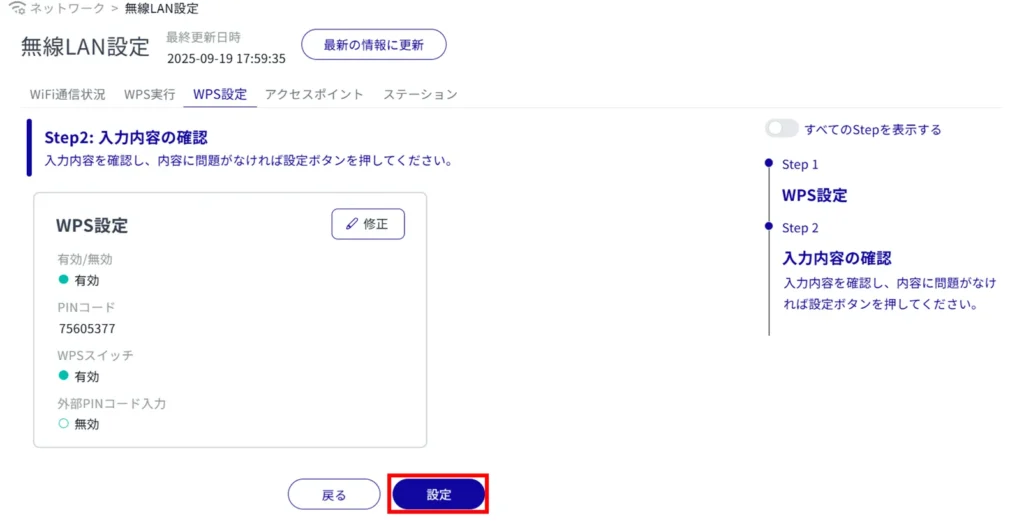Click the Wi-Fi network icon in breadcrumb

[16, 9]
